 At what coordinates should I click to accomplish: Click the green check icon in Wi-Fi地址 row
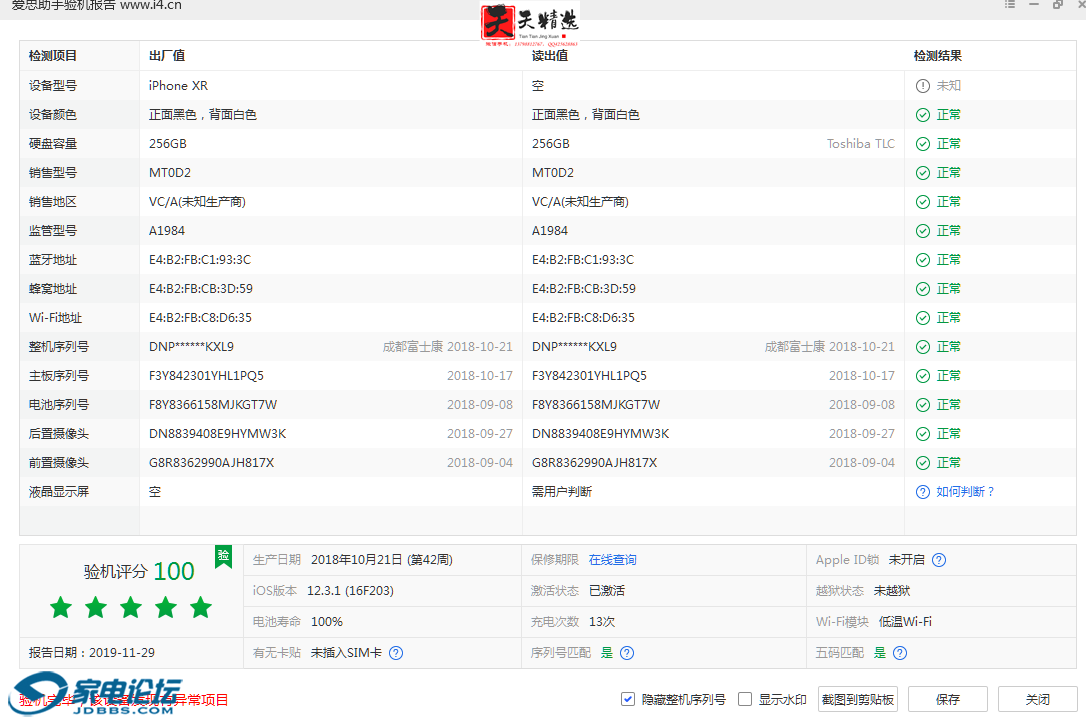923,319
